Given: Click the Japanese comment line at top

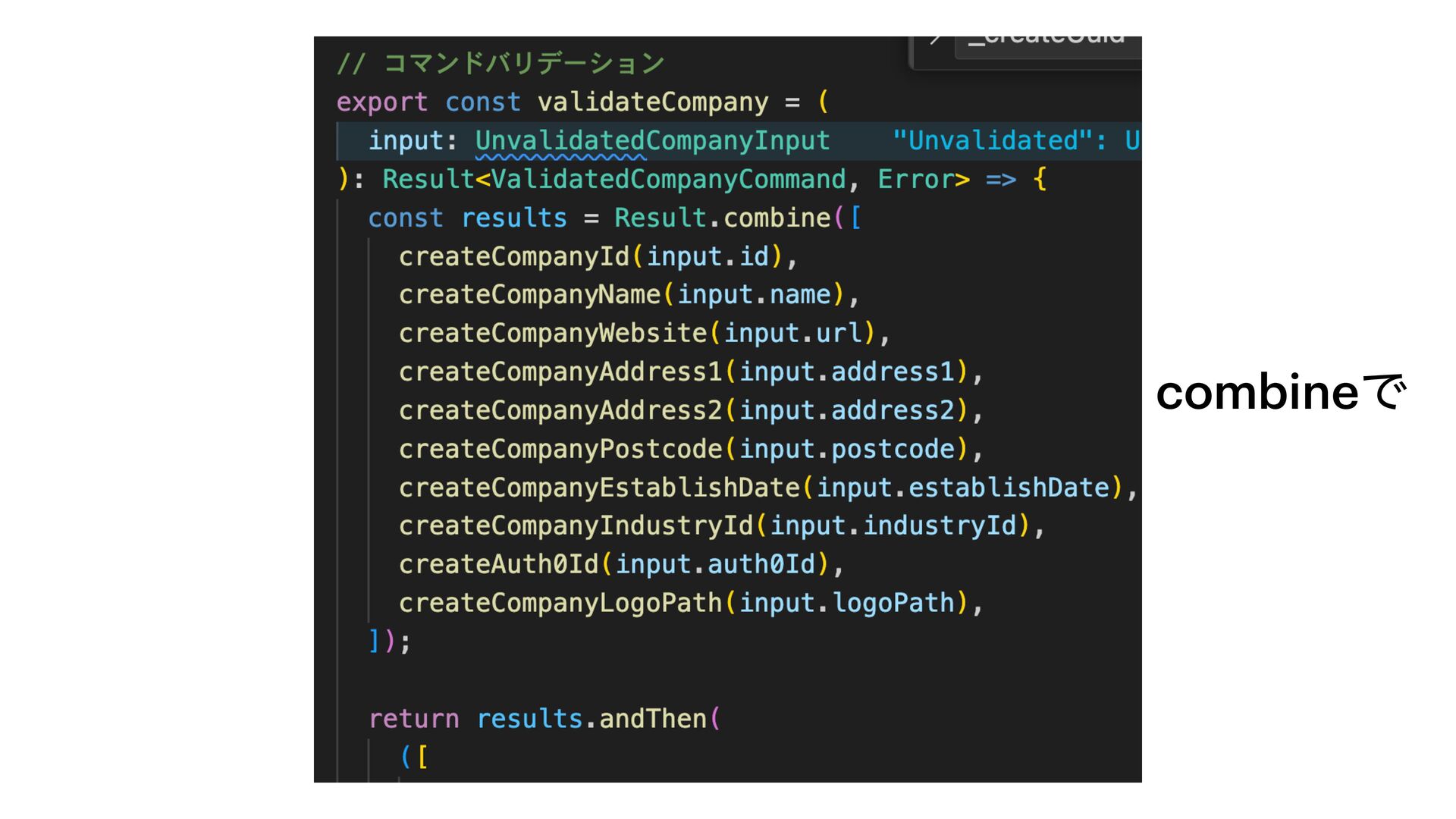Looking at the screenshot, I should (500, 64).
